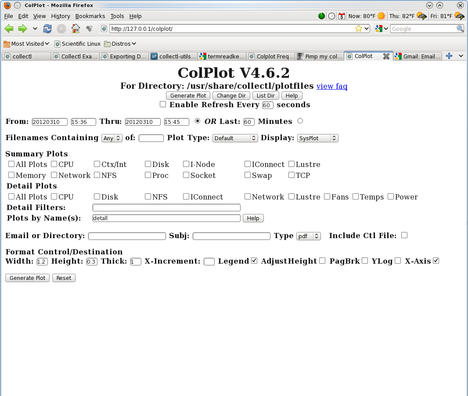Enable the Refresh Every checkbox
Viewport: 468px width, 396px height.
tap(162, 104)
